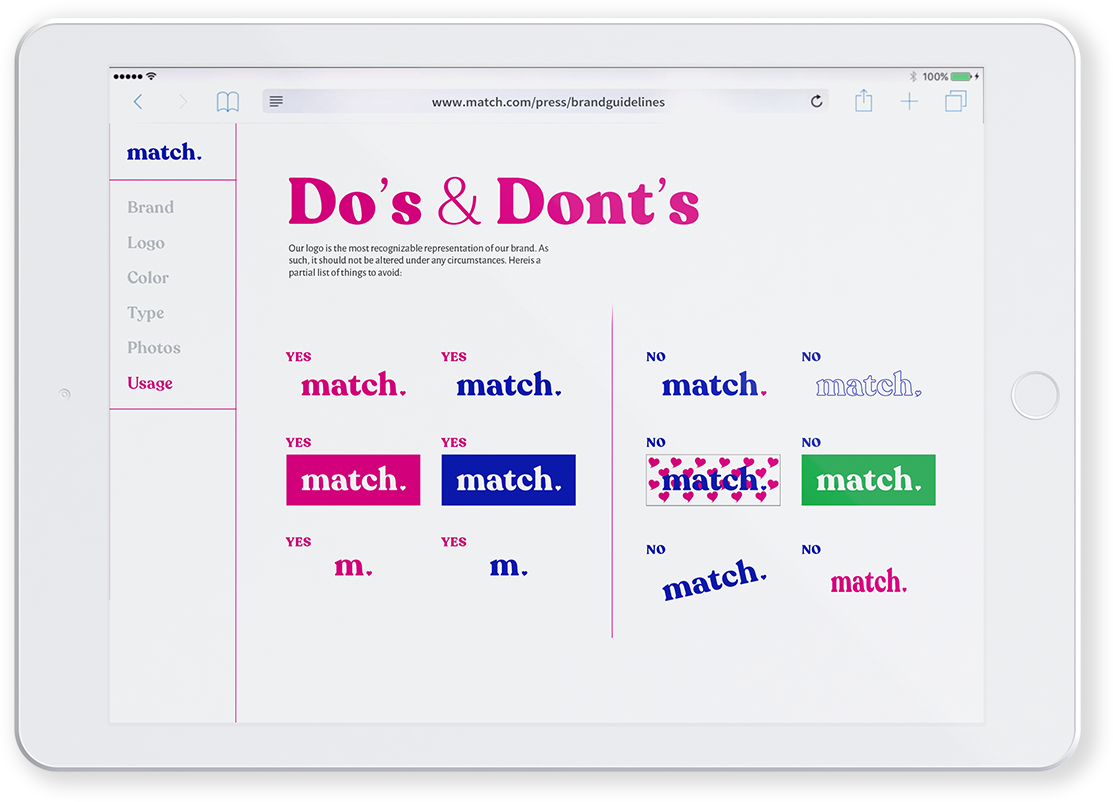Image resolution: width=1113 pixels, height=802 pixels.
Task: Click the rotated blue match. logo
Action: (x=714, y=580)
